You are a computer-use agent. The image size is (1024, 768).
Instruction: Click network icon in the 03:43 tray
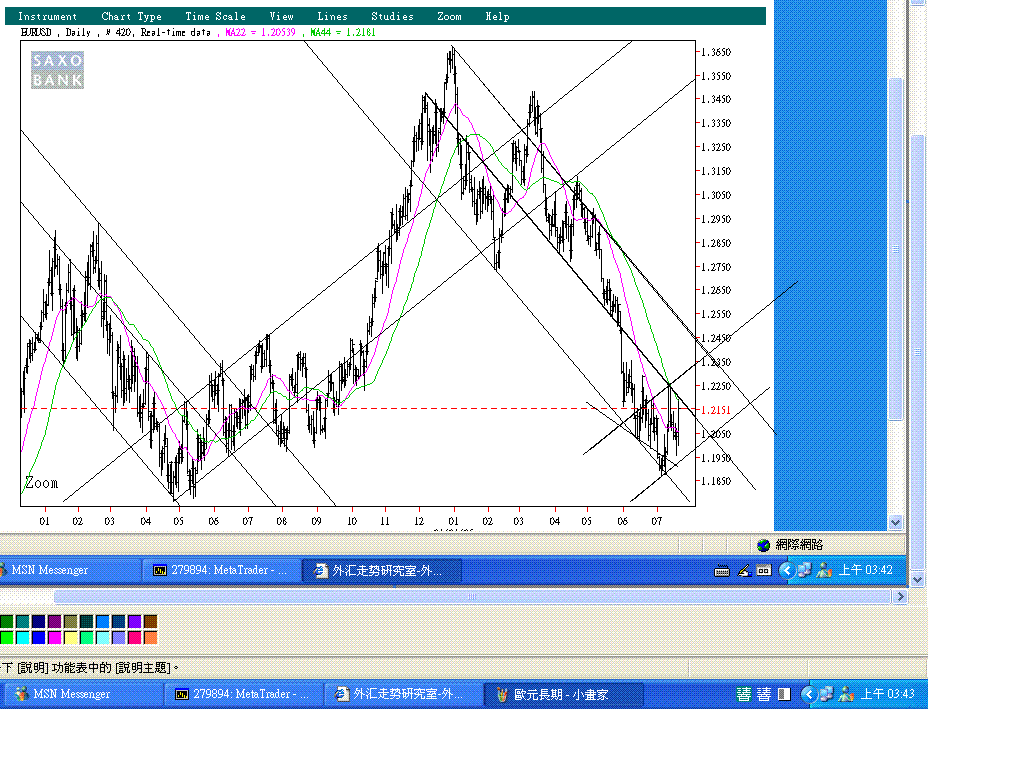click(x=826, y=694)
